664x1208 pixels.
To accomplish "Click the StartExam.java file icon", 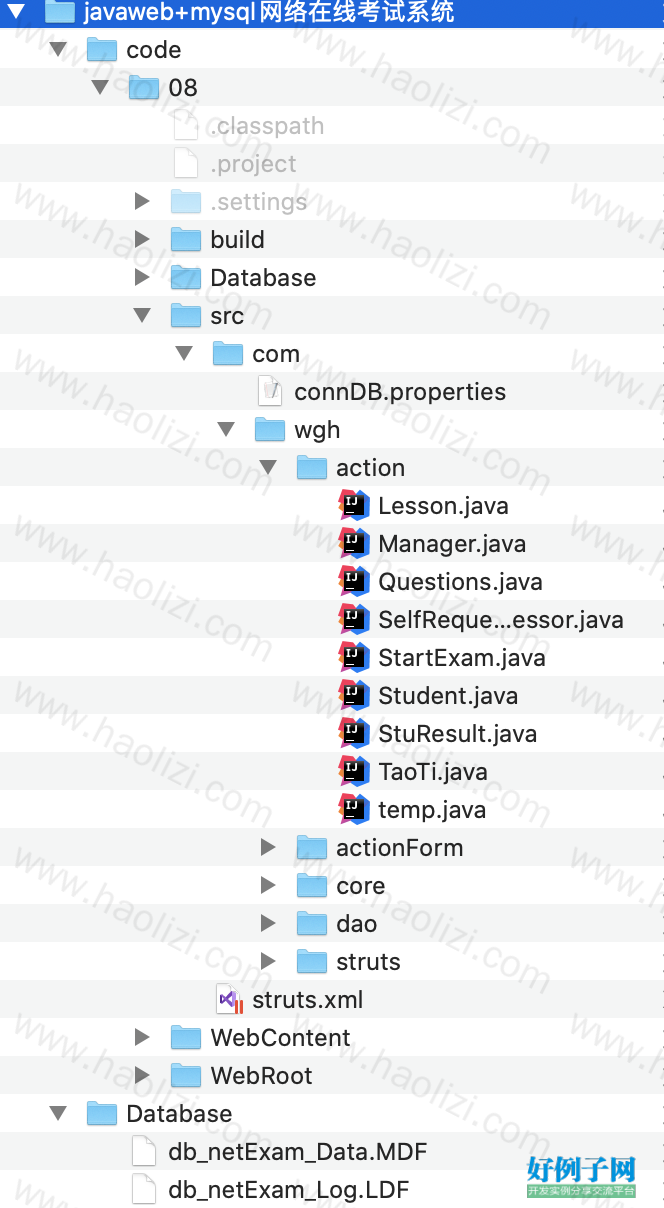I will (354, 657).
